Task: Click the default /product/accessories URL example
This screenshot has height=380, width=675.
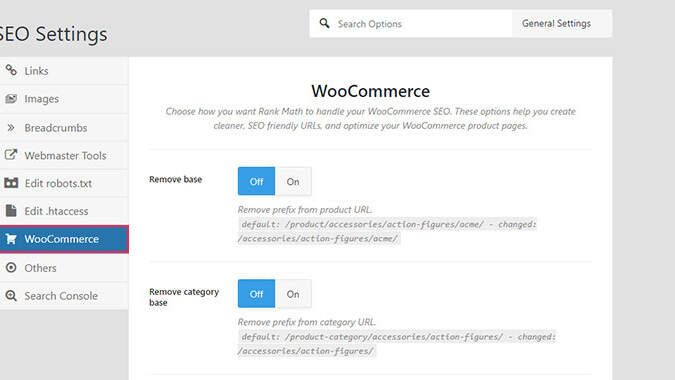Action: (x=387, y=231)
